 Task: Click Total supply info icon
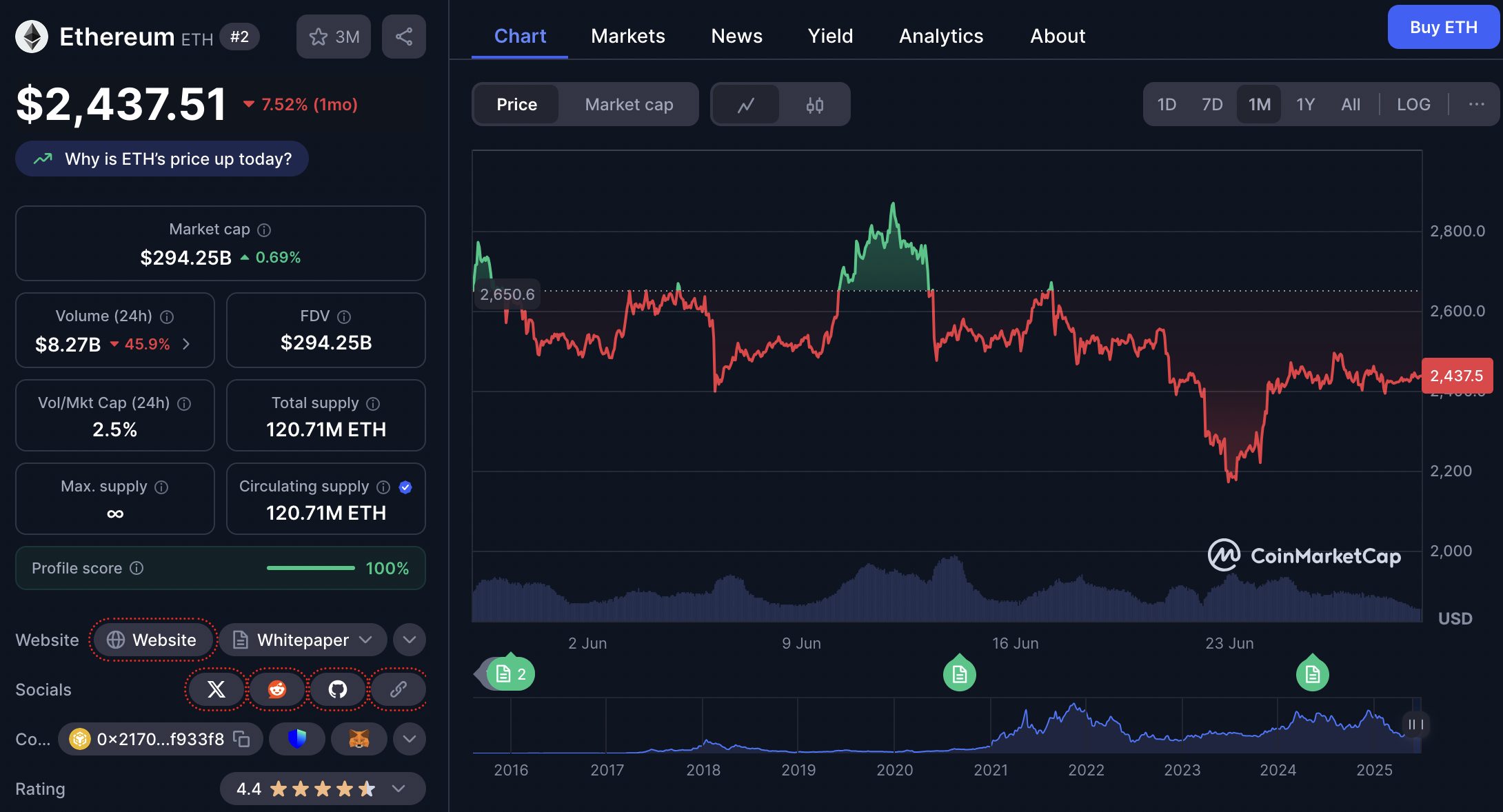pos(373,403)
